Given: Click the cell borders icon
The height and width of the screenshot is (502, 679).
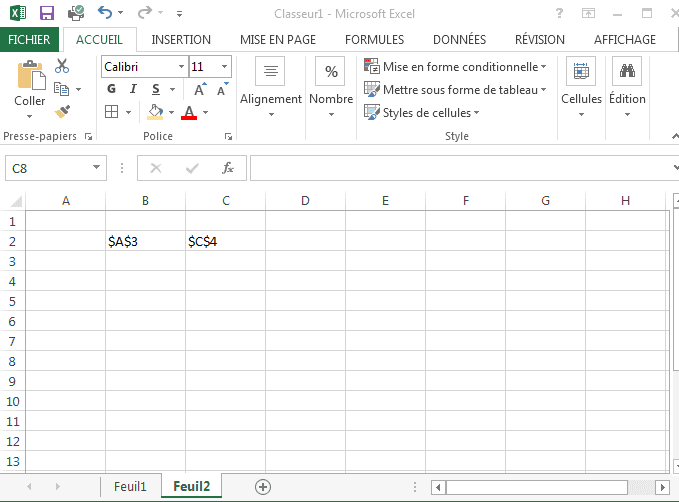Looking at the screenshot, I should coord(111,112).
